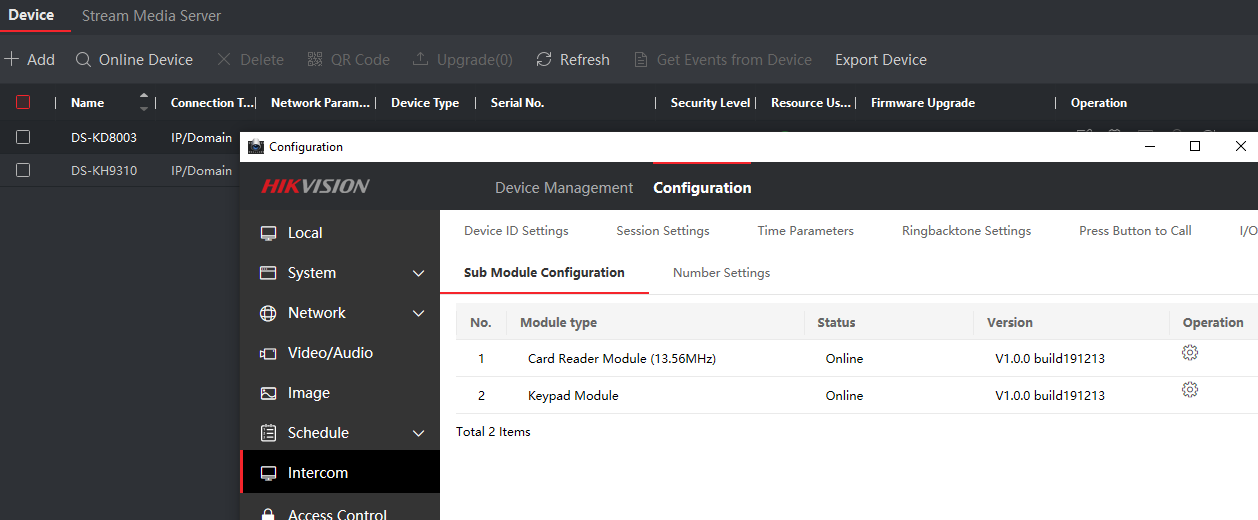
Task: Open Online Device search
Action: 134,60
